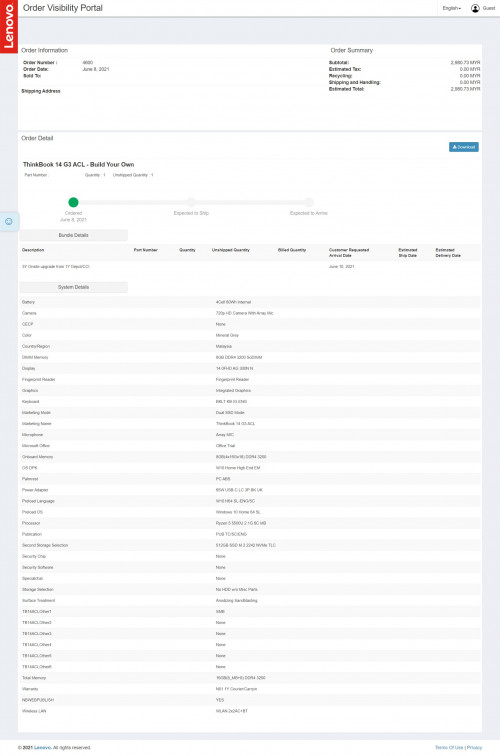Viewport: 500px width, 756px height.
Task: Open the English language dropdown
Action: tap(452, 8)
